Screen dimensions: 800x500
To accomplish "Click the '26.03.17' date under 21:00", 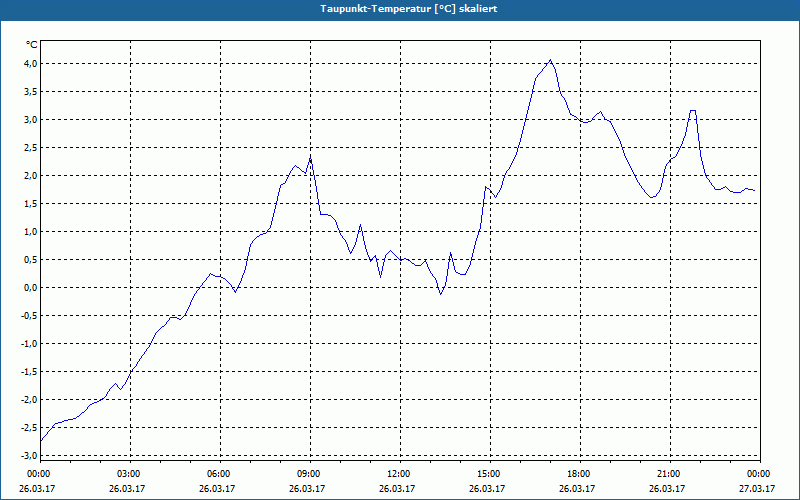I will [667, 489].
